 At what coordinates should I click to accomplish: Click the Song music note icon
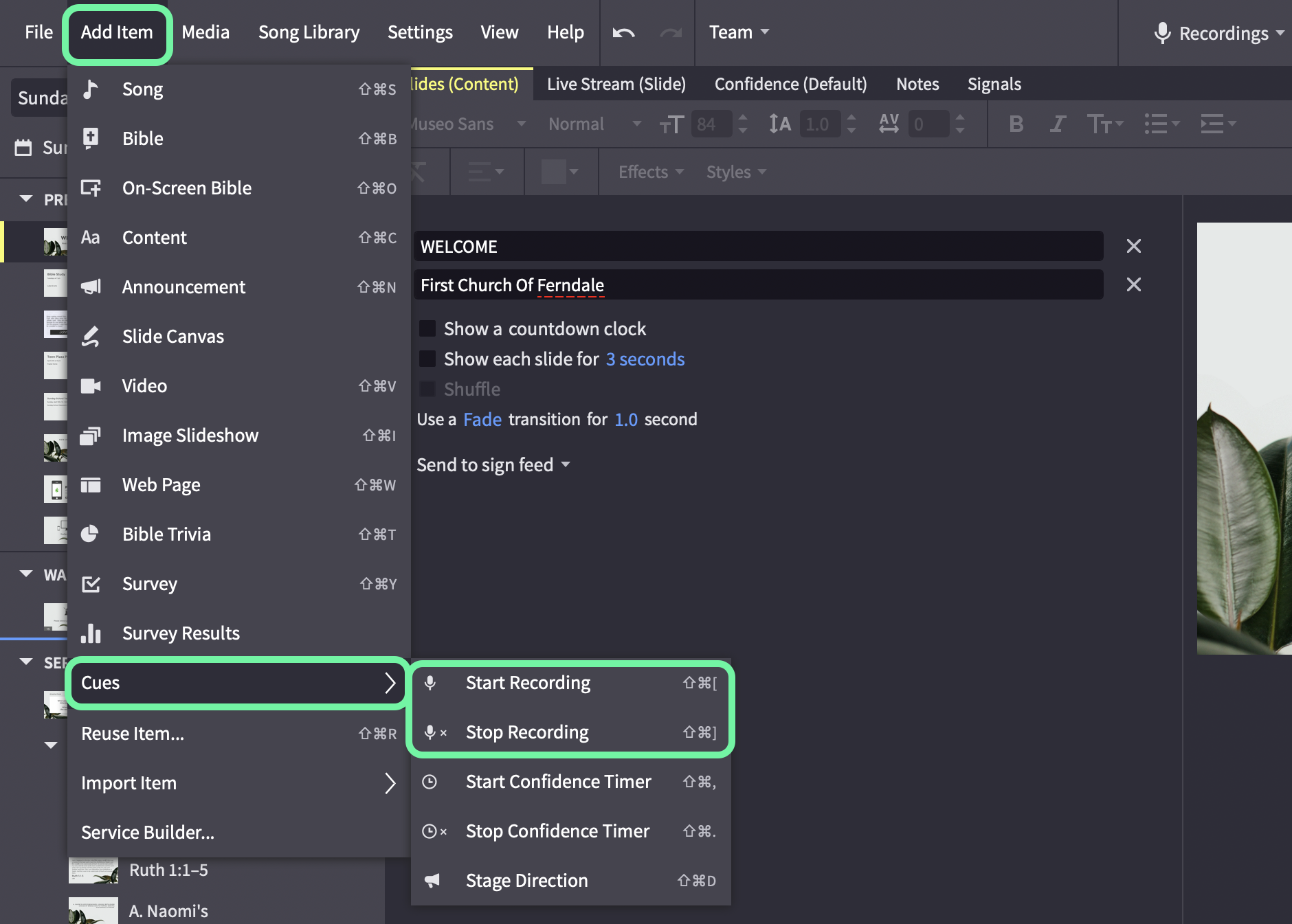pos(91,89)
